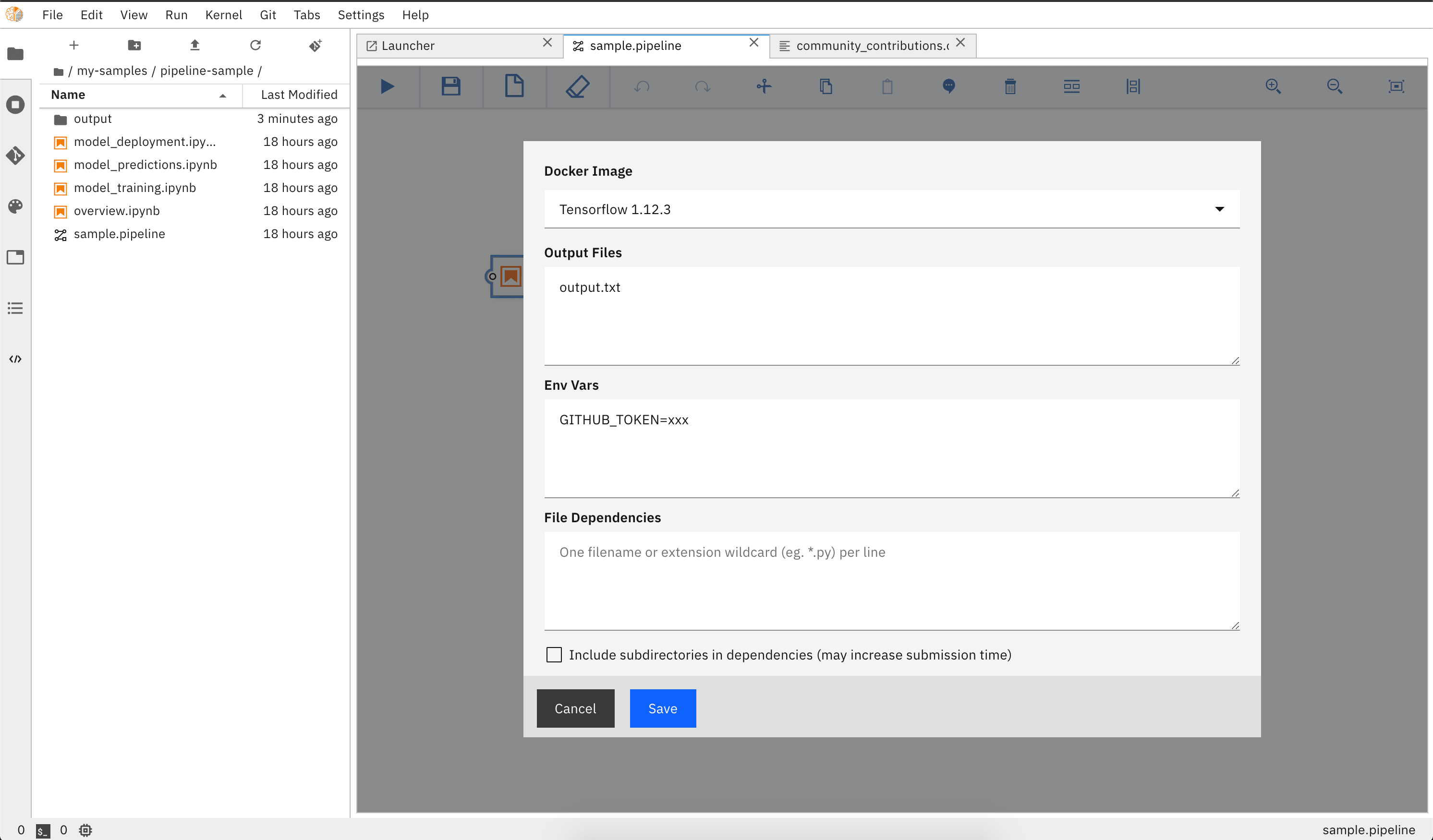
Task: Click the Delete node icon
Action: [x=1011, y=86]
